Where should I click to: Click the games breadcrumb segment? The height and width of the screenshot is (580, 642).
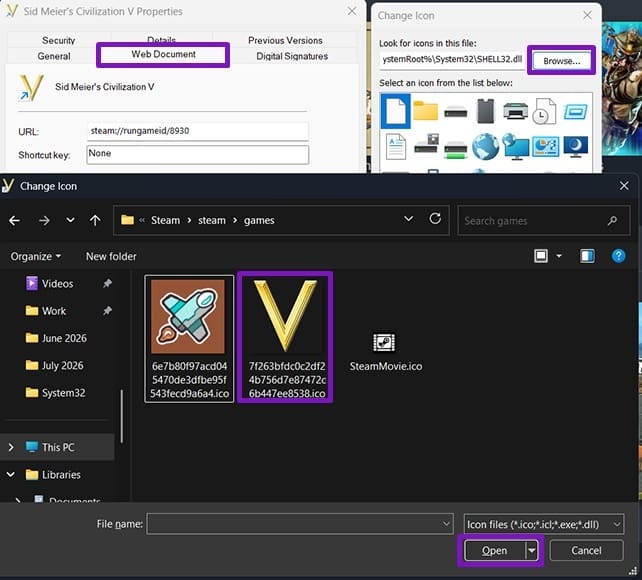point(259,220)
